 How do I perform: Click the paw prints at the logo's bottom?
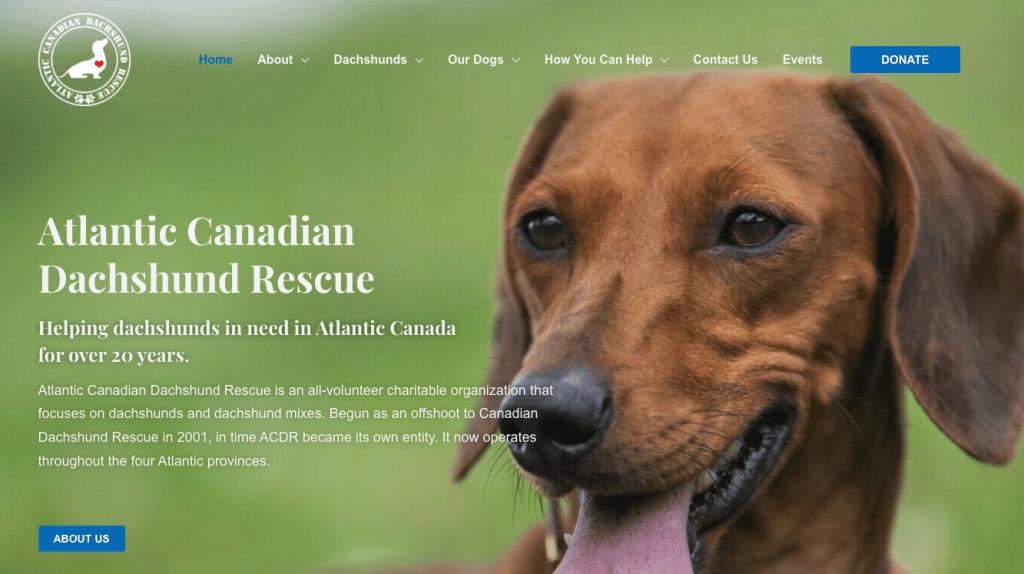click(x=85, y=99)
